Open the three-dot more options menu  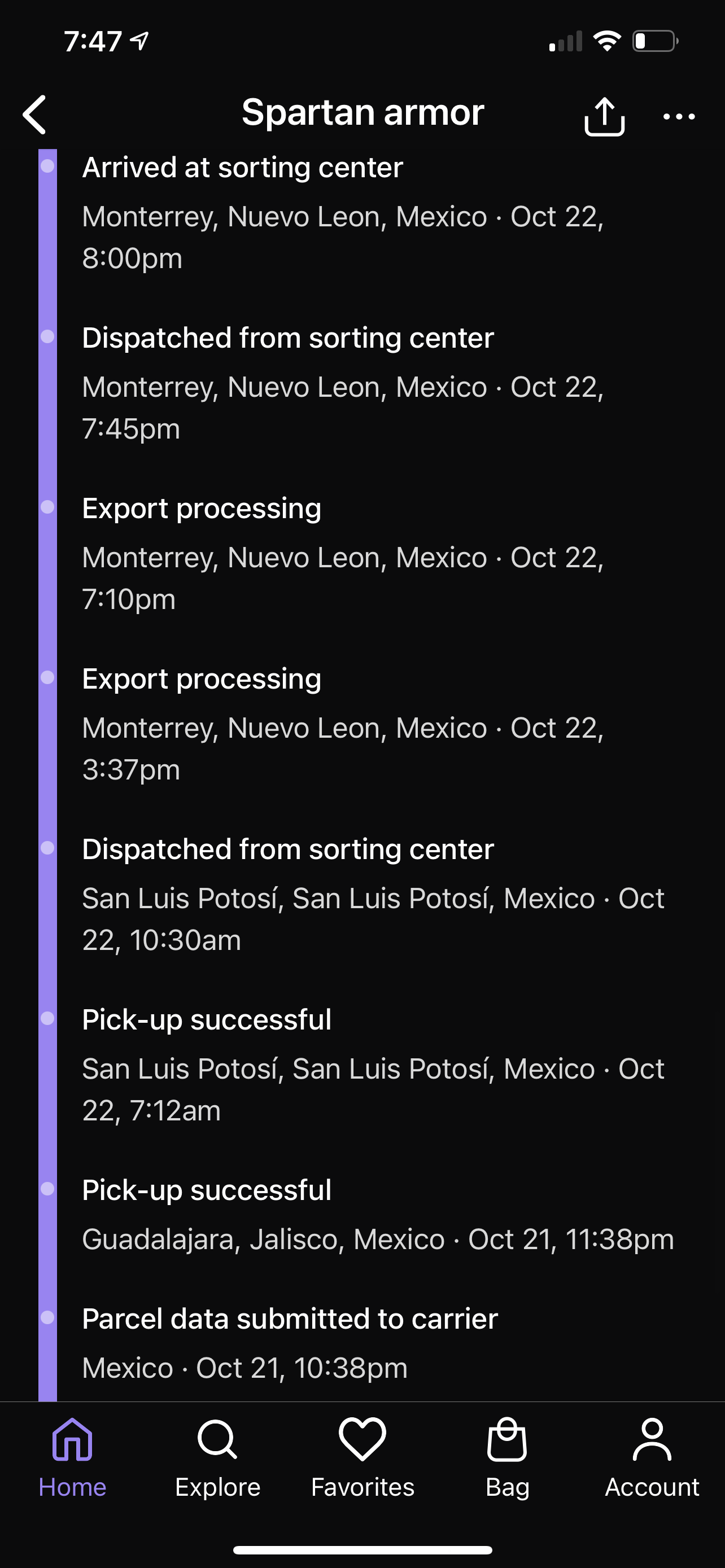[x=679, y=116]
